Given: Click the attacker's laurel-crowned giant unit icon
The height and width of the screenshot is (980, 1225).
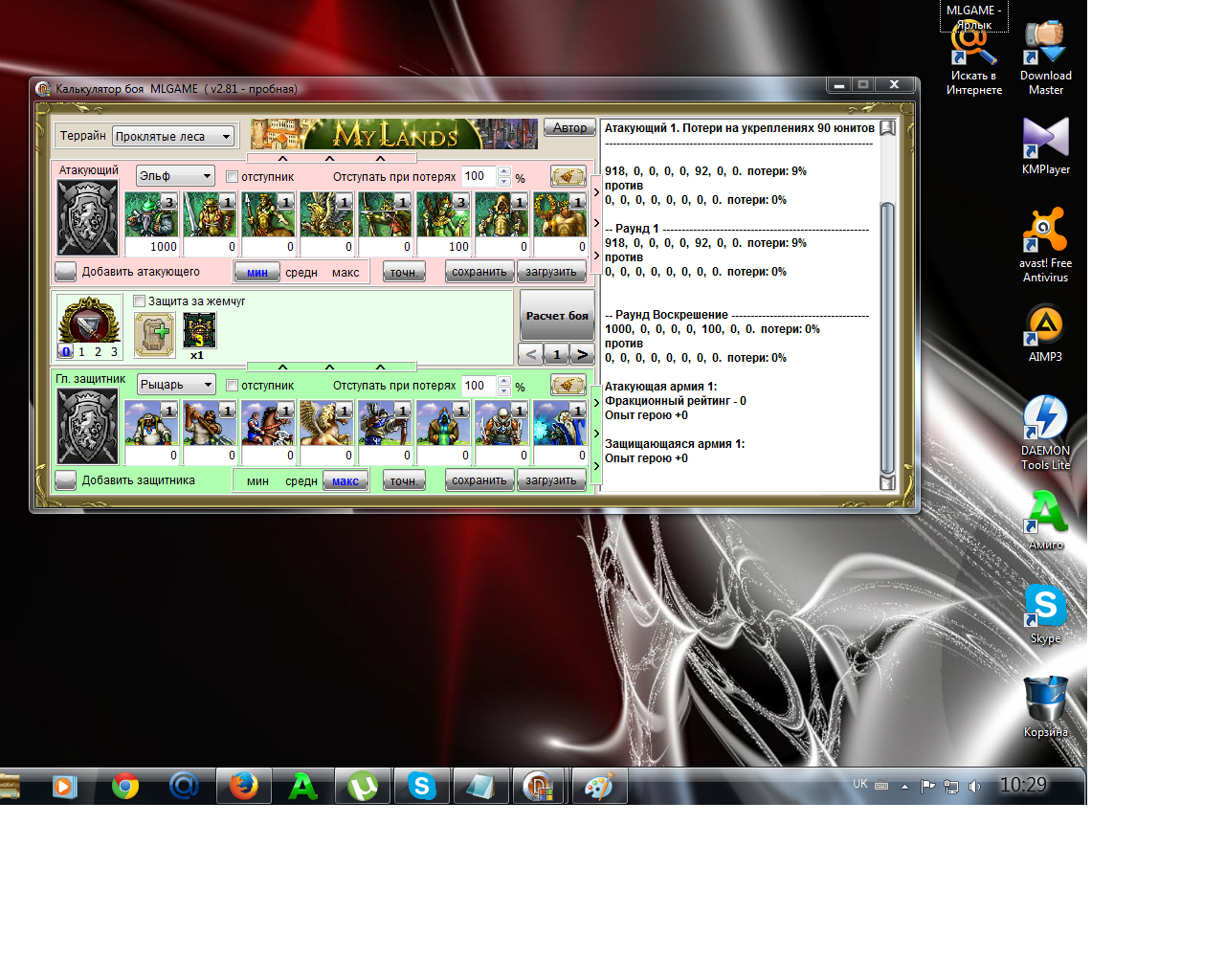Looking at the screenshot, I should tap(560, 214).
